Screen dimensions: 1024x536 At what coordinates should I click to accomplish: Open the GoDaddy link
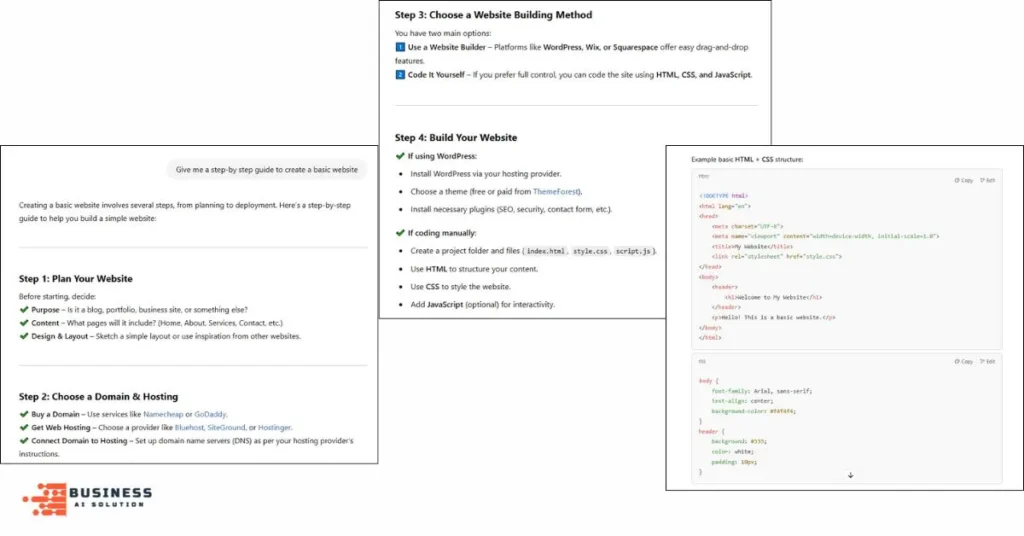pyautogui.click(x=210, y=414)
